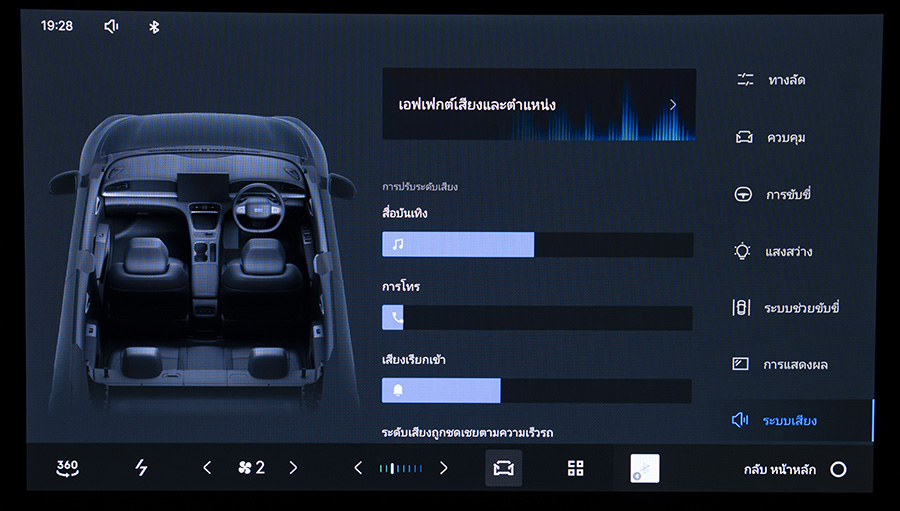
Task: Open แสงสว่าง lighting settings
Action: (x=787, y=251)
